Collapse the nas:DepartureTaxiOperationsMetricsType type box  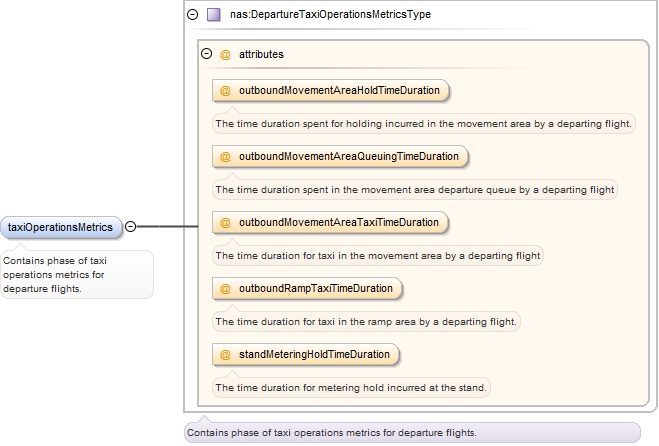pos(193,15)
